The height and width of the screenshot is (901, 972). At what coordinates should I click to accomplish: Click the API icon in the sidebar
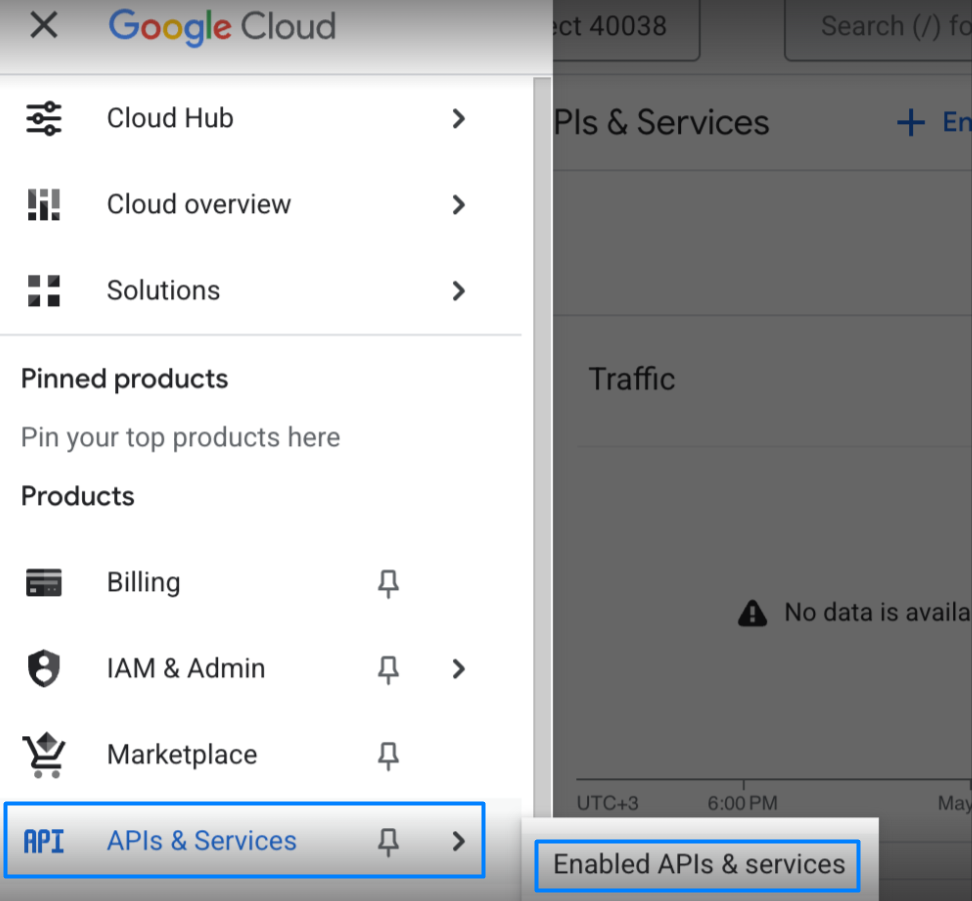(43, 841)
